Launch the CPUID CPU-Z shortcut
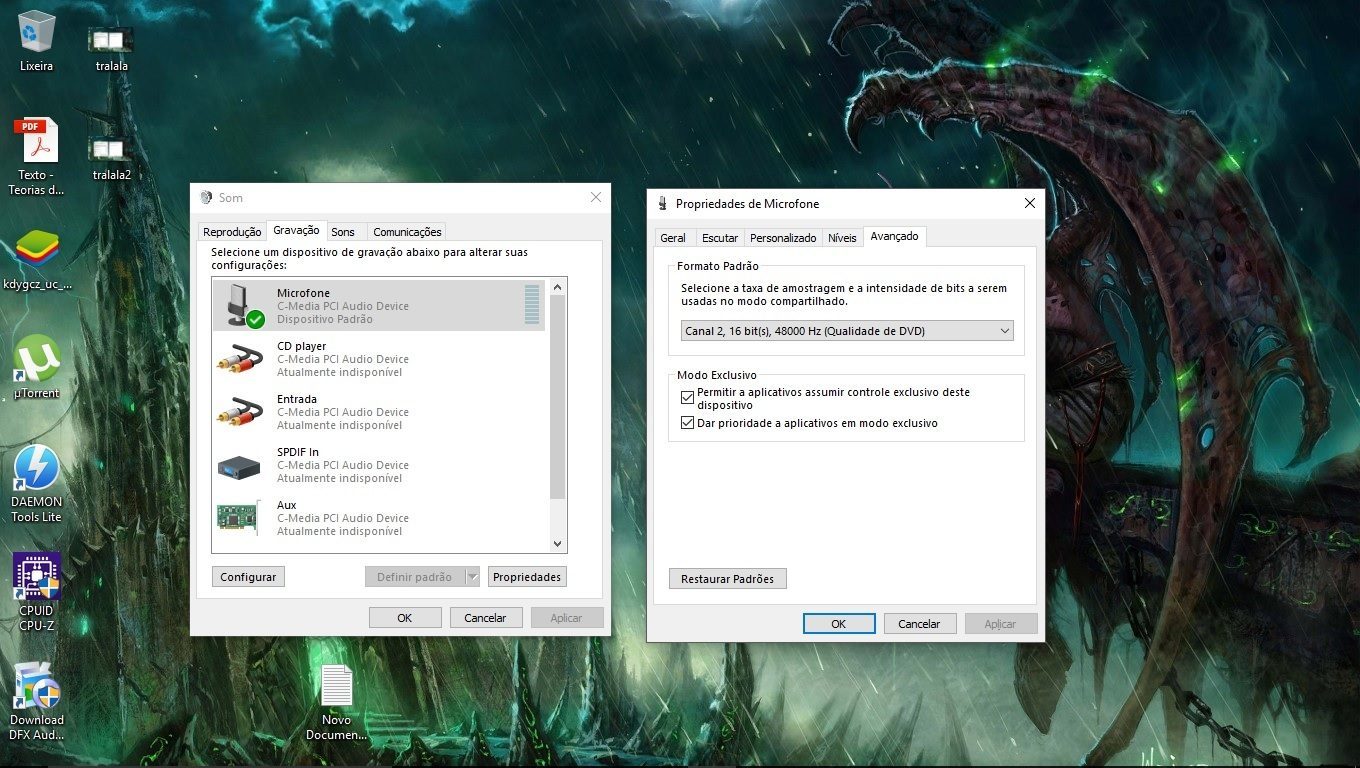Viewport: 1360px width, 768px height. (37, 592)
